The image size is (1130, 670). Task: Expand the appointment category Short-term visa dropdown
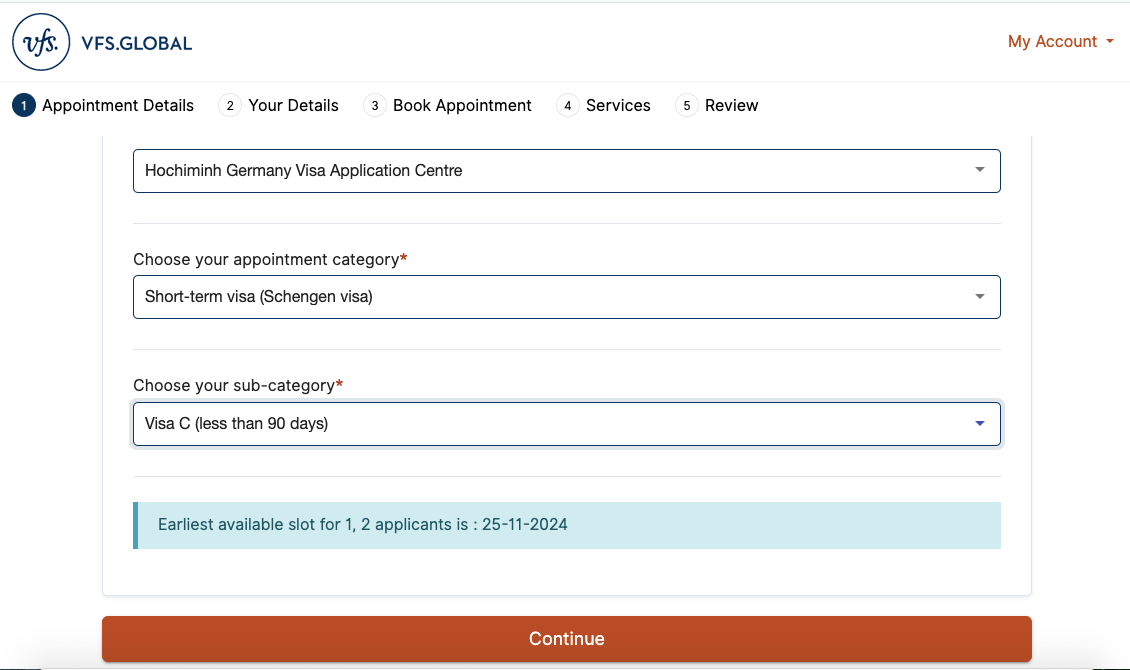(x=566, y=297)
